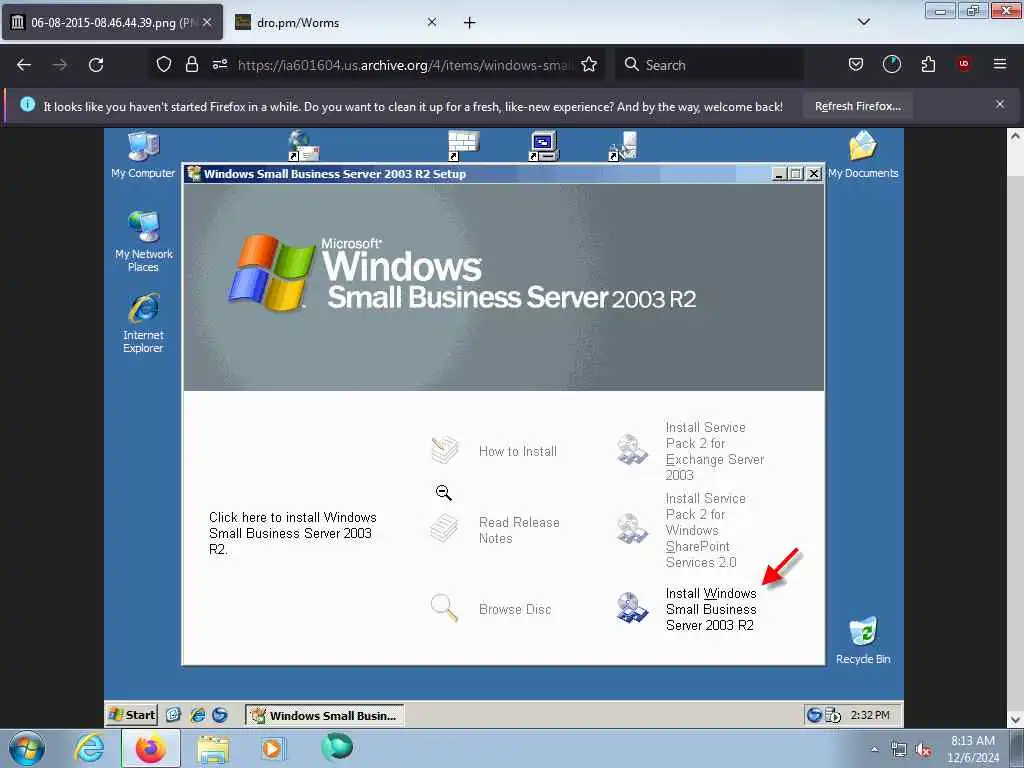1024x768 pixels.
Task: Click the muted volume tray icon
Action: pos(923,750)
